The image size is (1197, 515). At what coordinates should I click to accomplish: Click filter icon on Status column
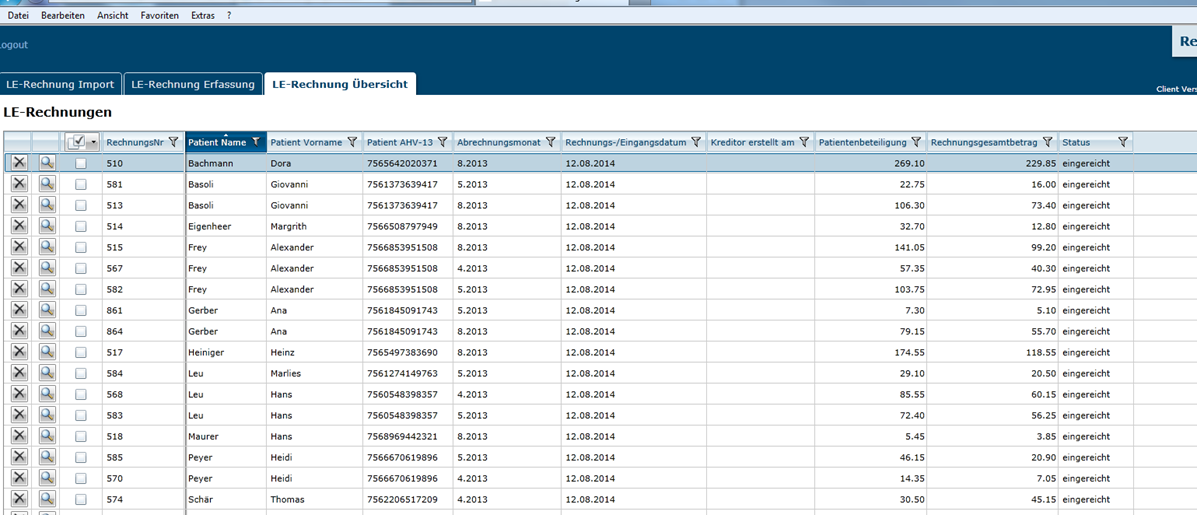click(1122, 142)
